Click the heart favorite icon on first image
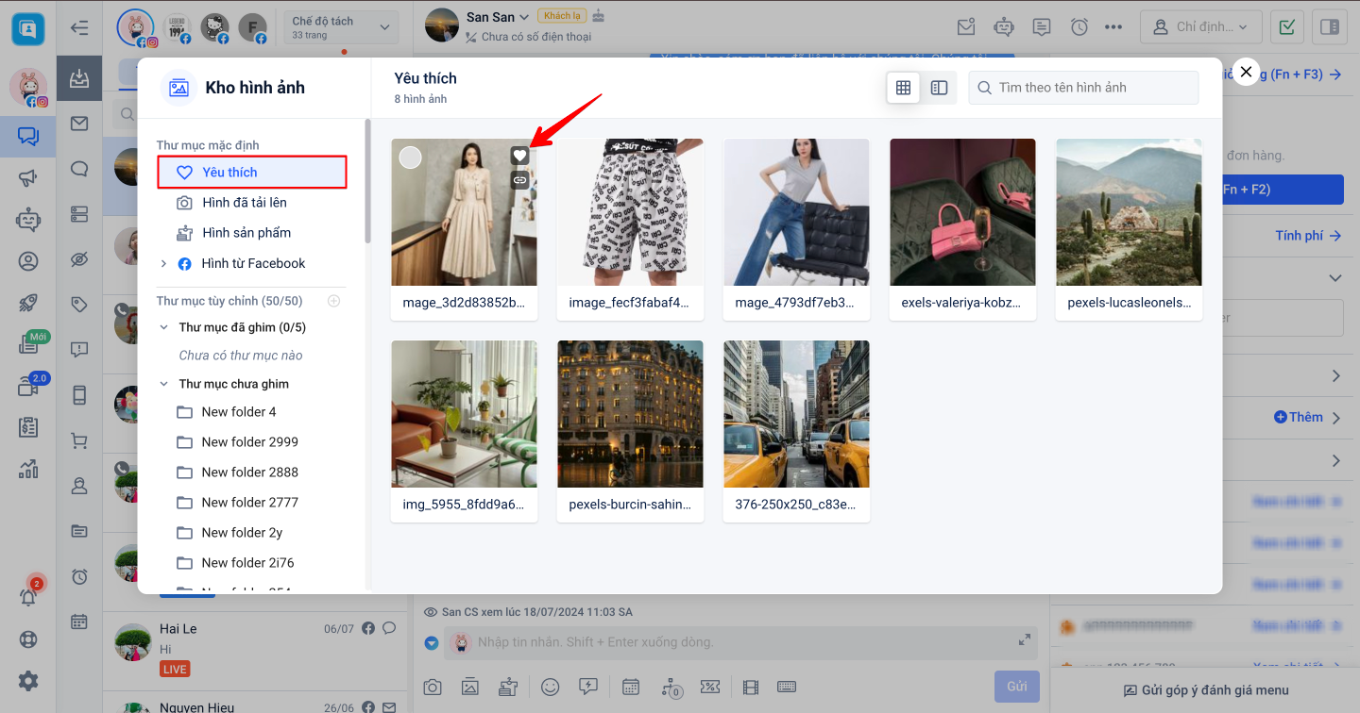This screenshot has width=1360, height=713. [x=519, y=155]
